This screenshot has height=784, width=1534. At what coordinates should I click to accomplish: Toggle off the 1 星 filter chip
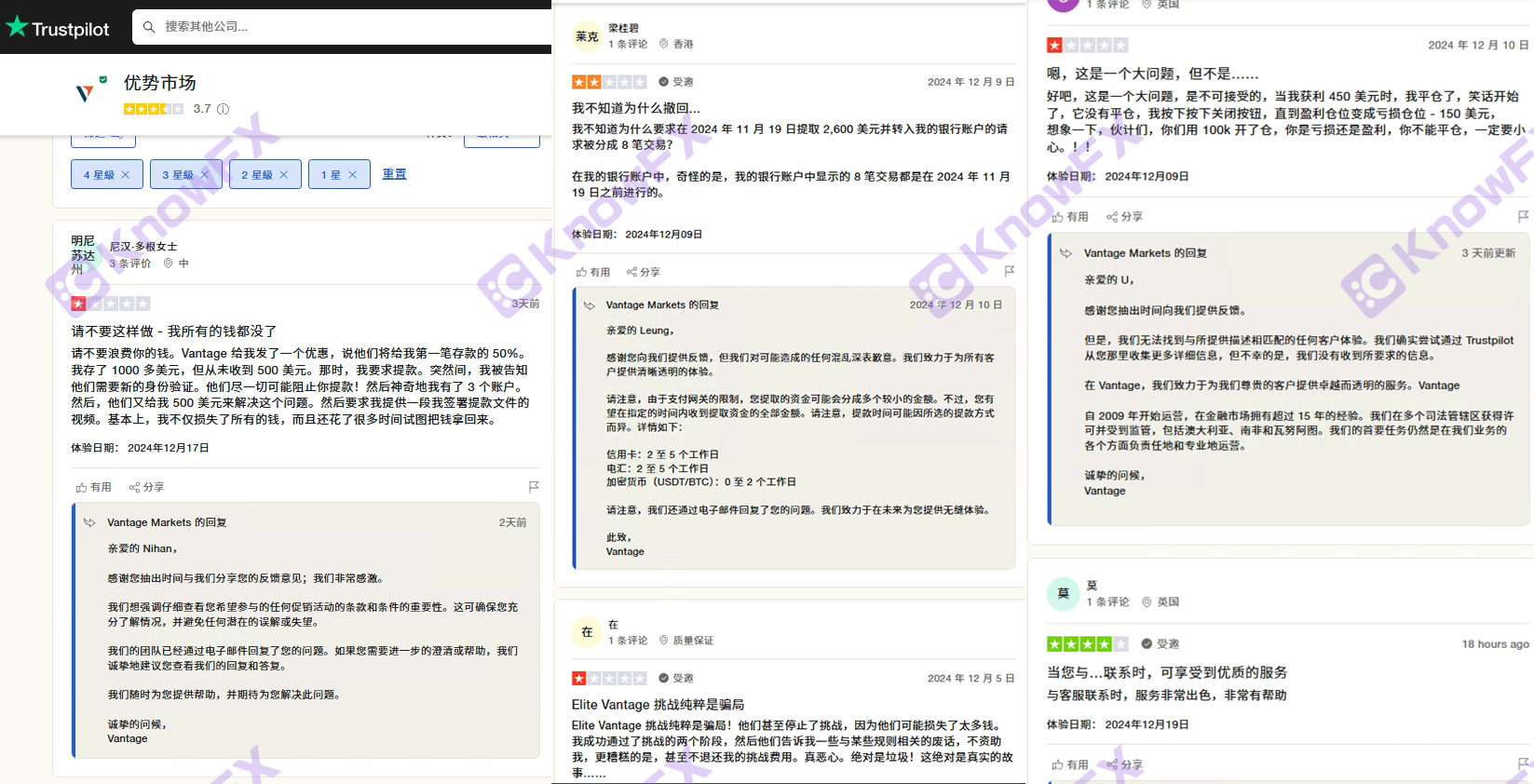339,174
